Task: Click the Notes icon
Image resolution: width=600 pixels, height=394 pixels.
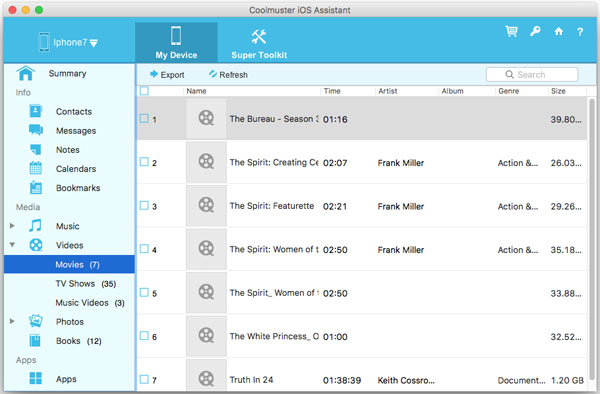Action: tap(36, 149)
